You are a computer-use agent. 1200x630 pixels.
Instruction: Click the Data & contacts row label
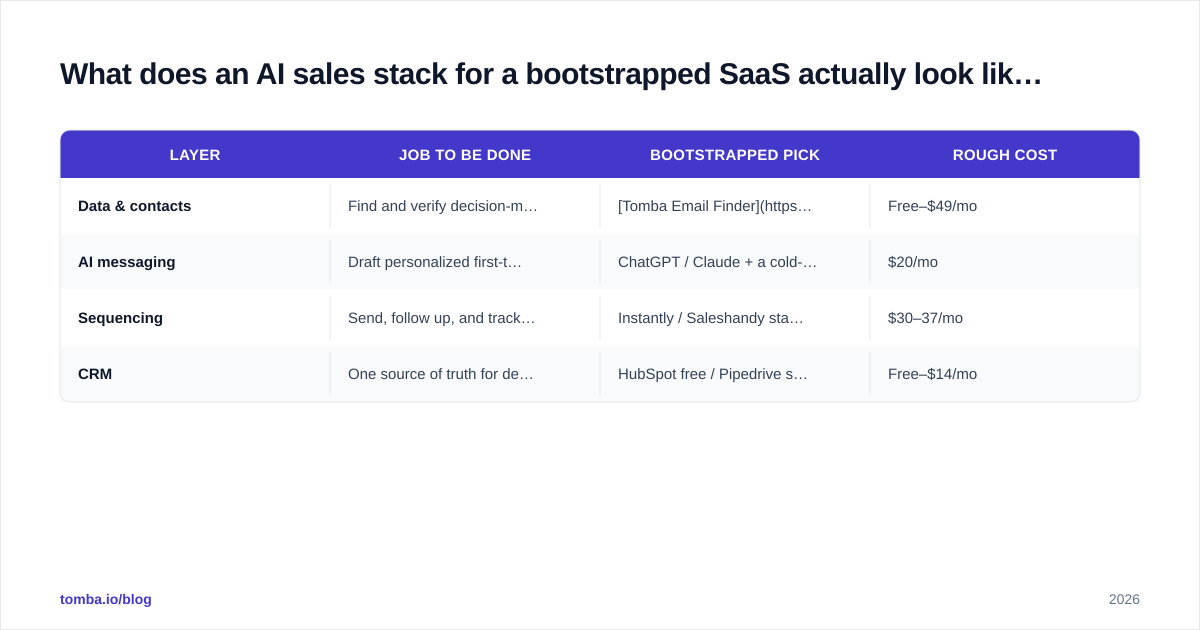tap(134, 206)
